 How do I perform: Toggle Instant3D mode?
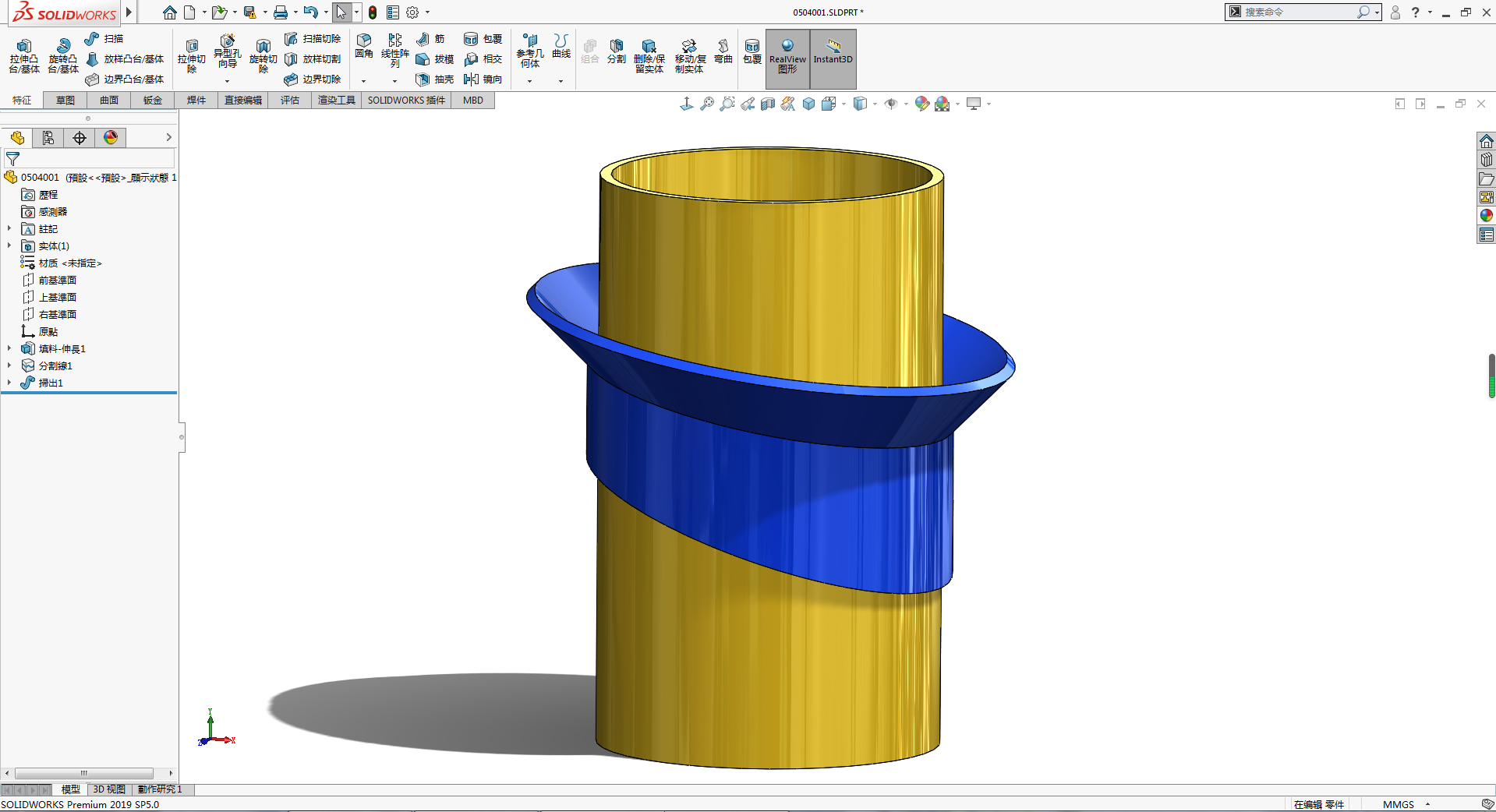833,58
